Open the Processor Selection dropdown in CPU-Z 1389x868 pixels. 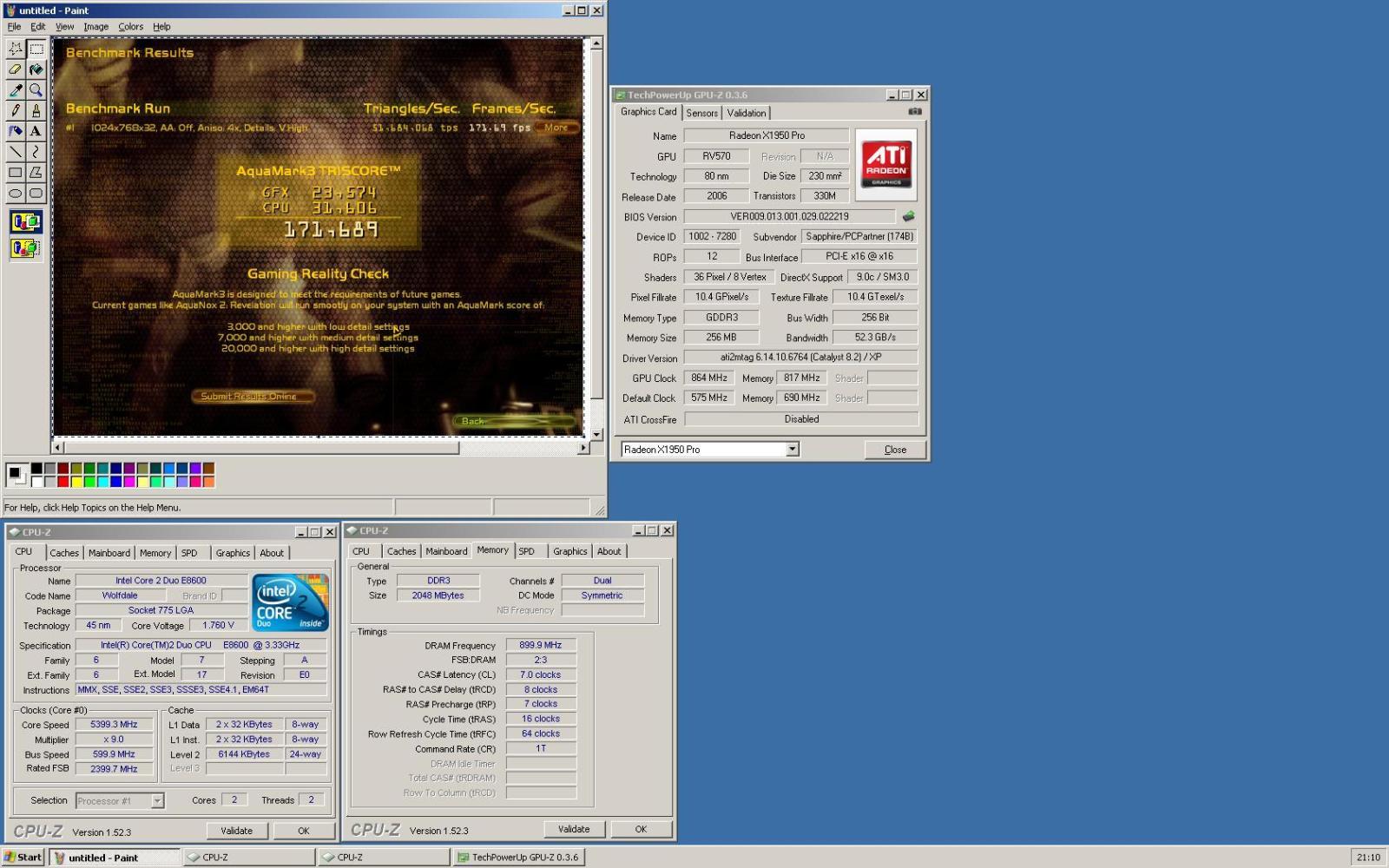click(157, 800)
